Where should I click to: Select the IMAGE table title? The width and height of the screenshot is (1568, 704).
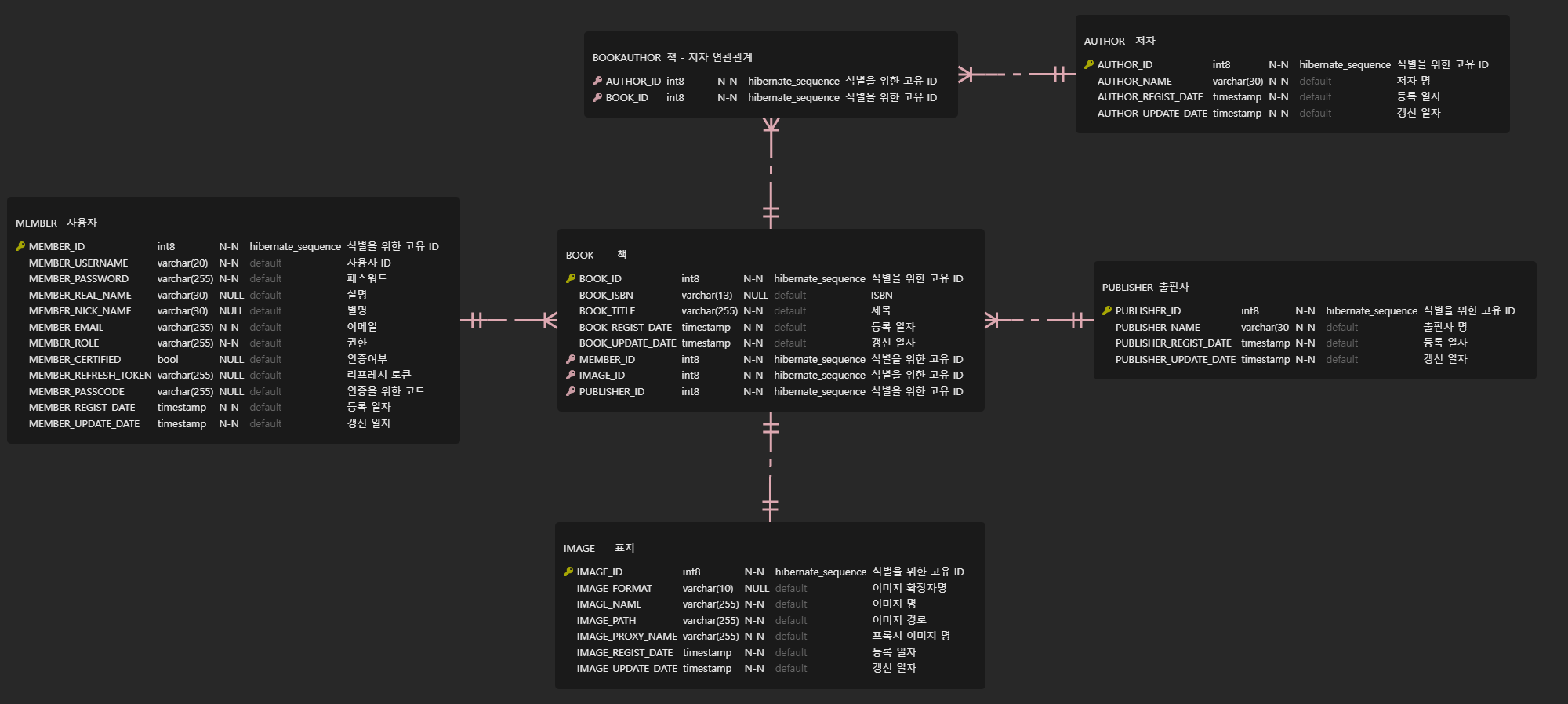point(579,548)
